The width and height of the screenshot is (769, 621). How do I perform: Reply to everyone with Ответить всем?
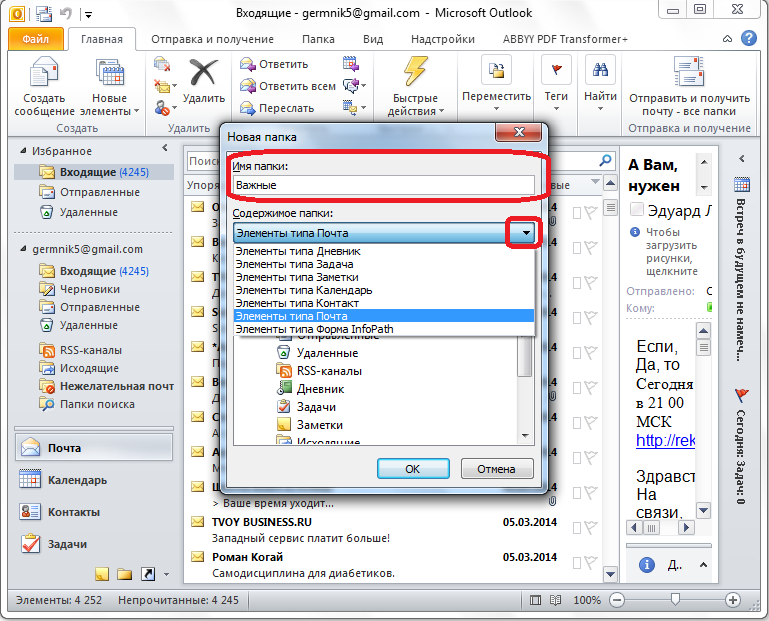(288, 86)
